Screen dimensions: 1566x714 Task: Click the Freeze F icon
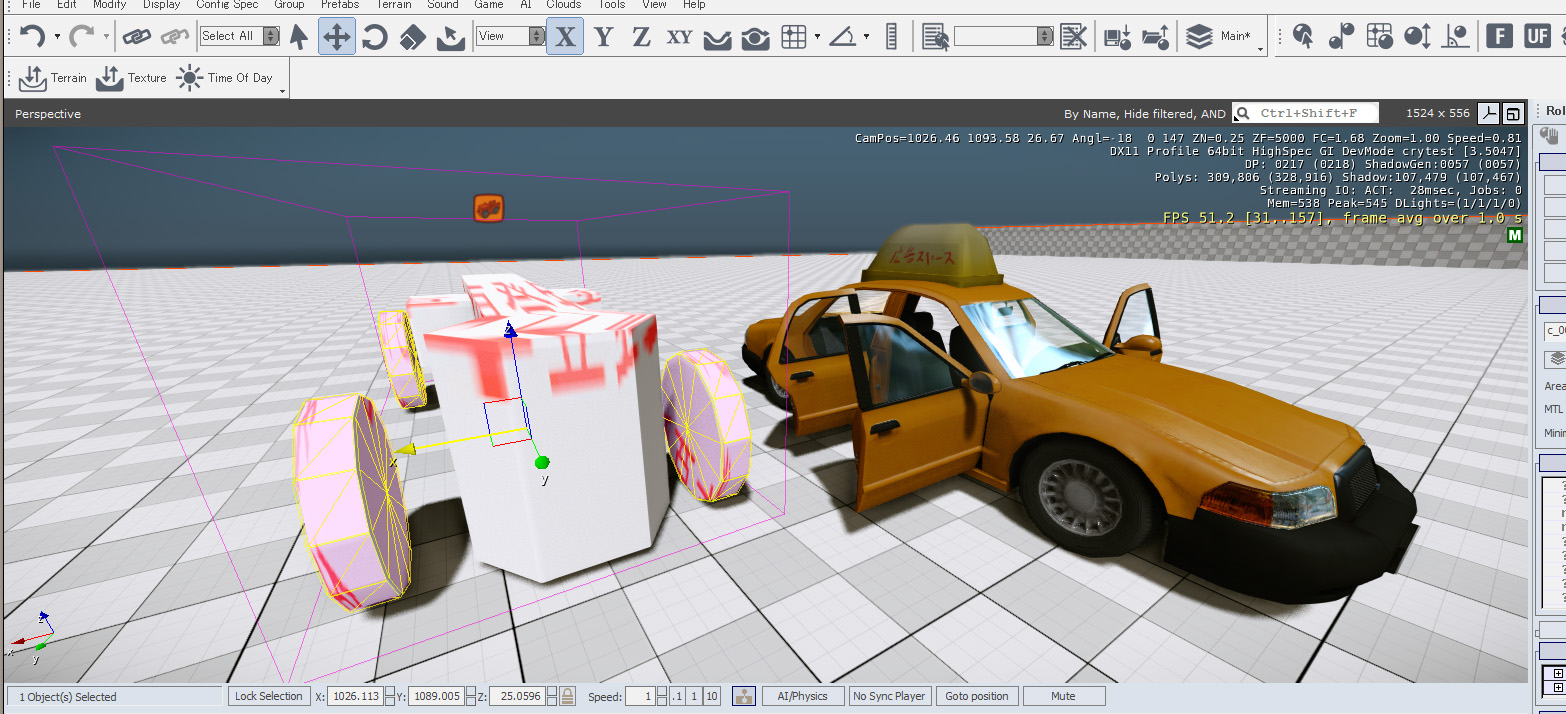1499,37
